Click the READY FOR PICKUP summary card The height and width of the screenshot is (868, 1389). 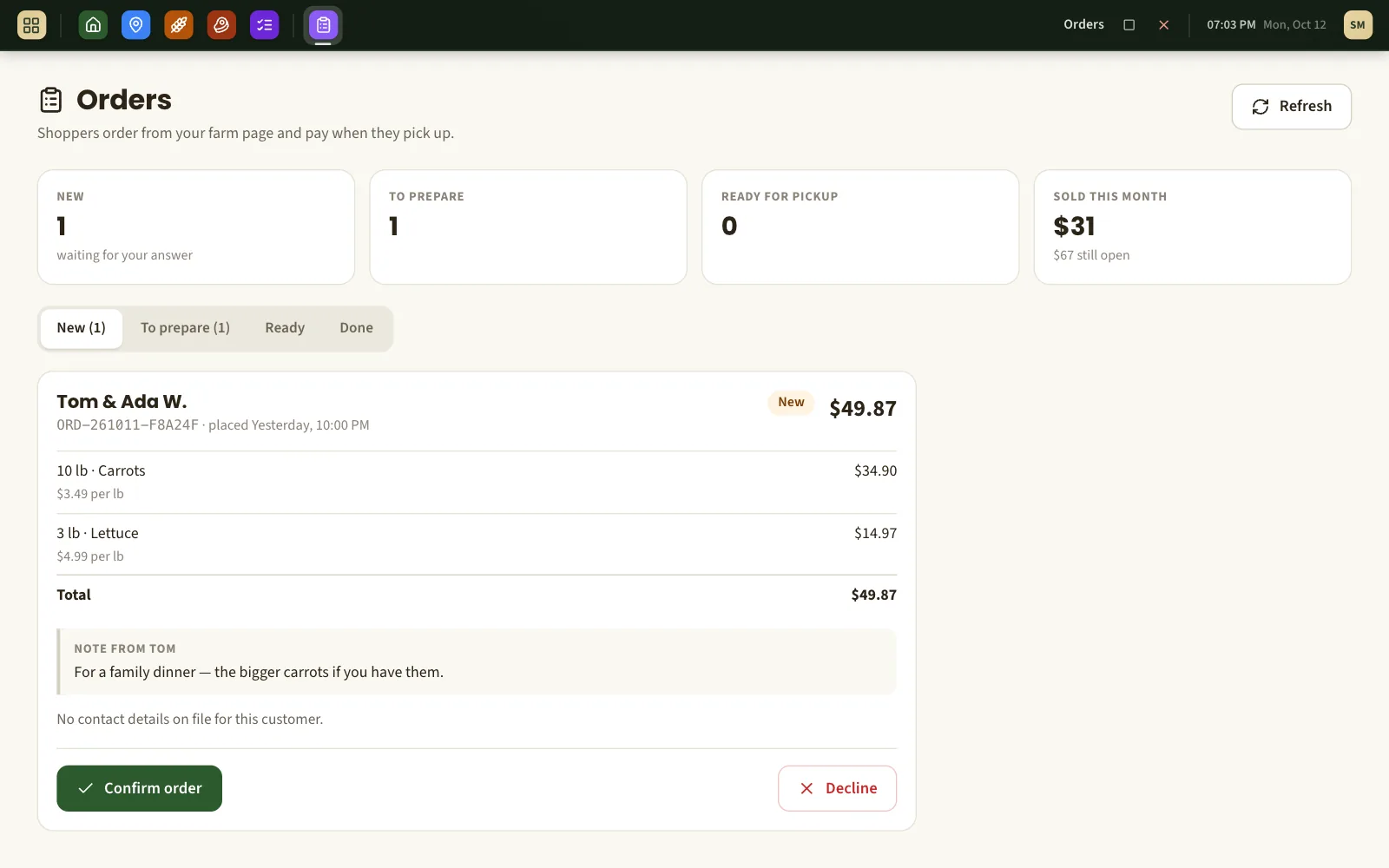point(860,227)
